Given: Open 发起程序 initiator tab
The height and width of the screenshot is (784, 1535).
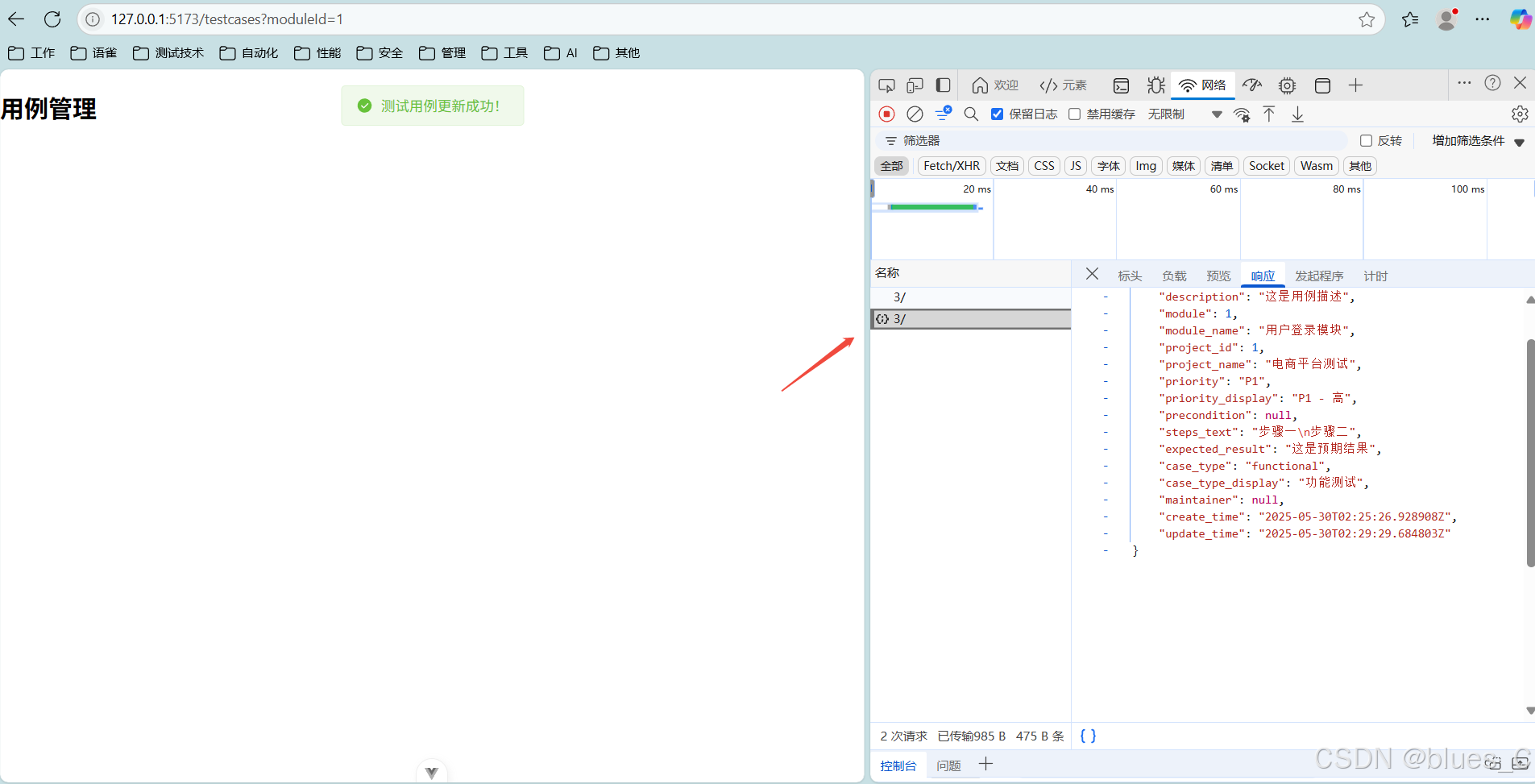Looking at the screenshot, I should tap(1319, 276).
